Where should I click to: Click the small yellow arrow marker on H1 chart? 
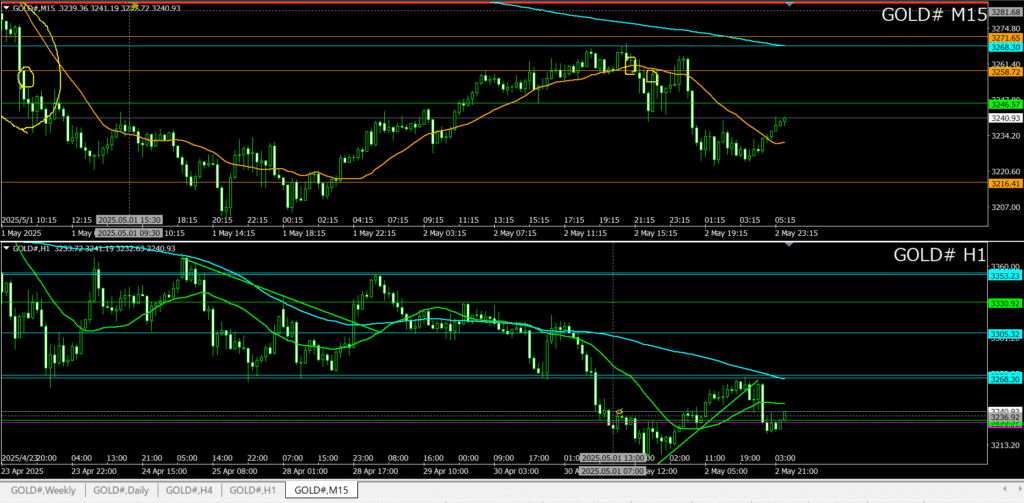click(620, 412)
